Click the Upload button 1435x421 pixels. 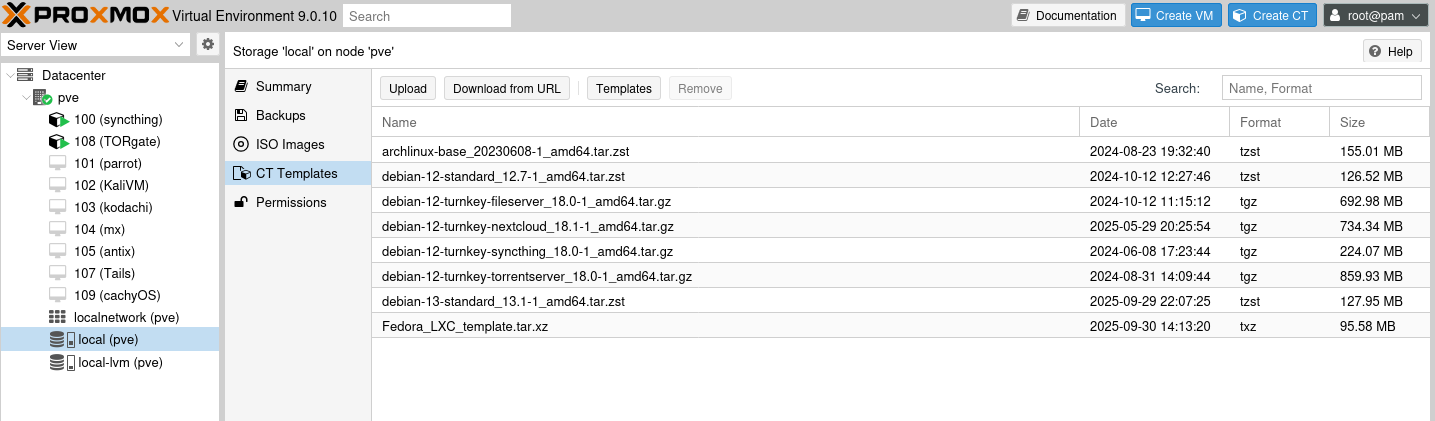[x=407, y=89]
